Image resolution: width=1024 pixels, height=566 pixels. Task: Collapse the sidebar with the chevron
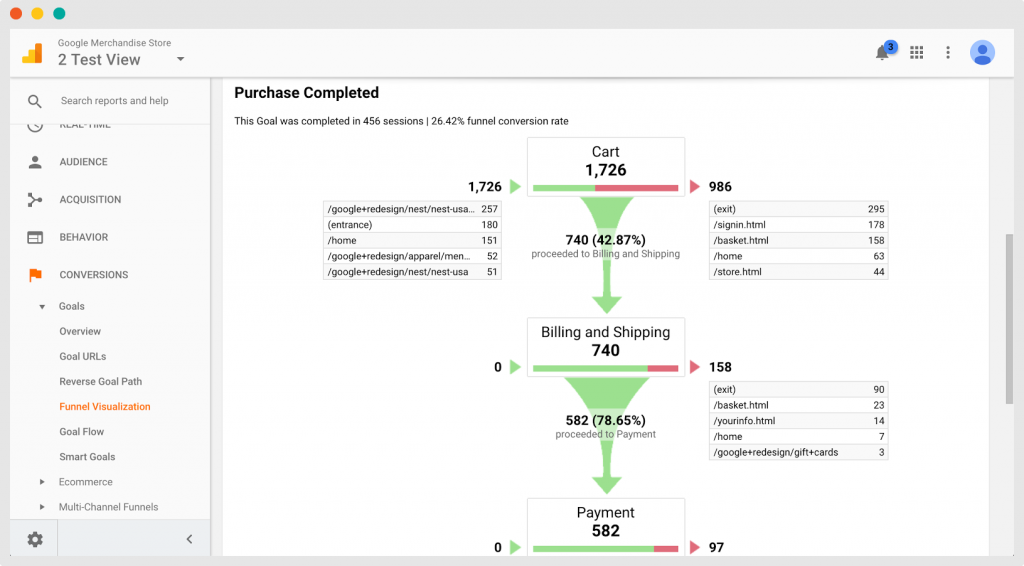189,539
